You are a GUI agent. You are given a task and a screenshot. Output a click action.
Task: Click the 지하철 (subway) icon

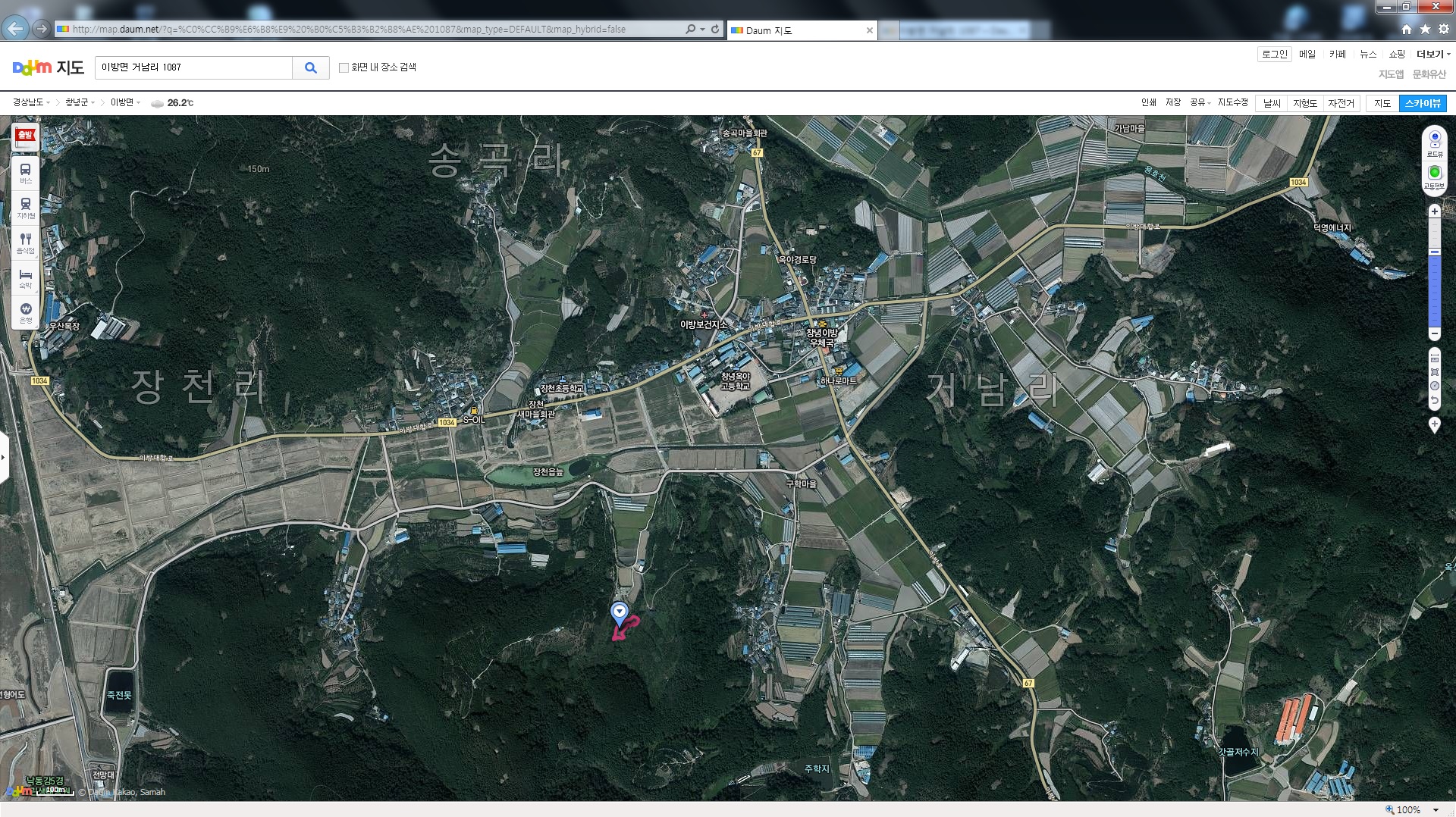click(25, 207)
